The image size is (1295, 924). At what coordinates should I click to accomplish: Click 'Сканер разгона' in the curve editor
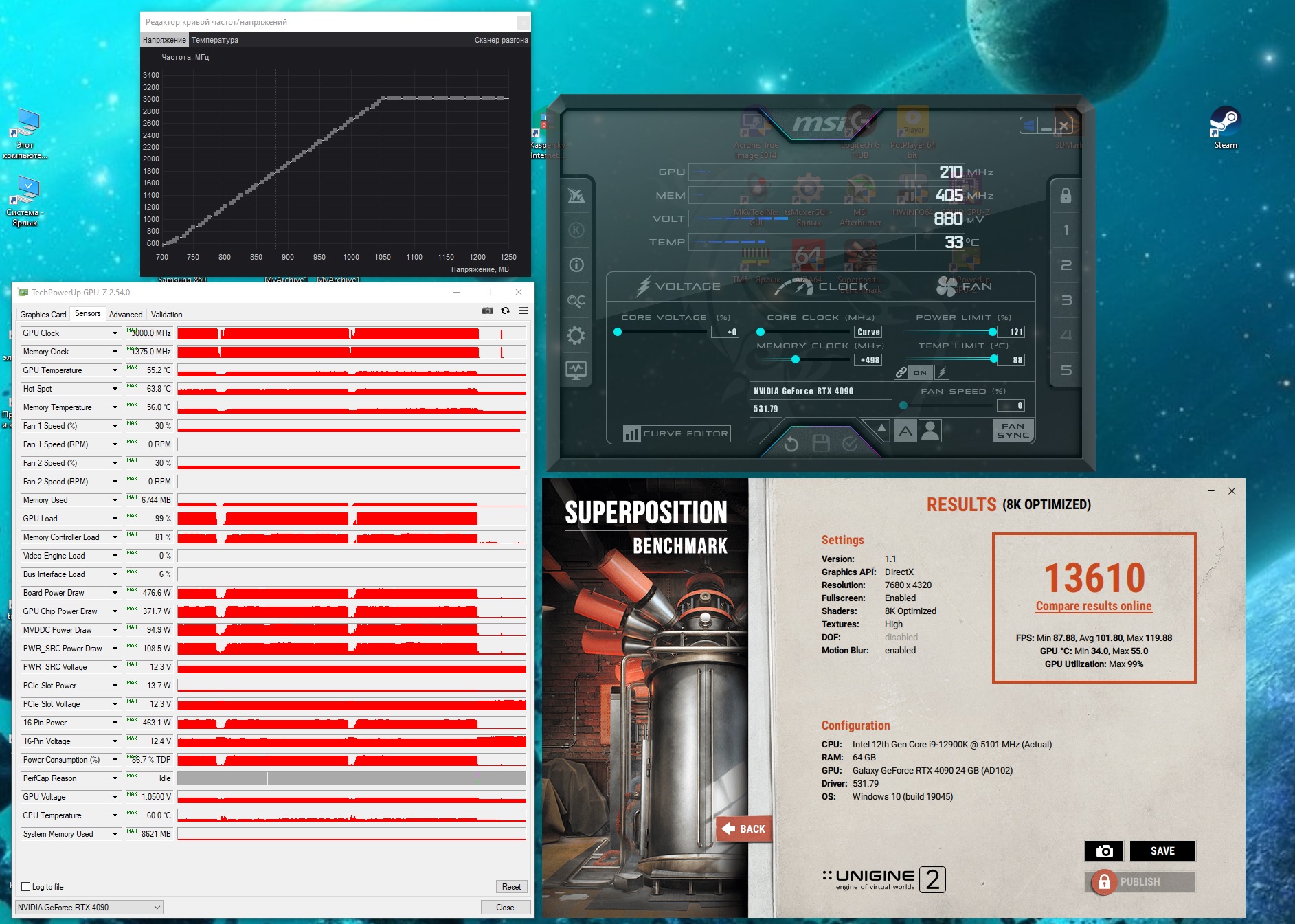(x=502, y=40)
